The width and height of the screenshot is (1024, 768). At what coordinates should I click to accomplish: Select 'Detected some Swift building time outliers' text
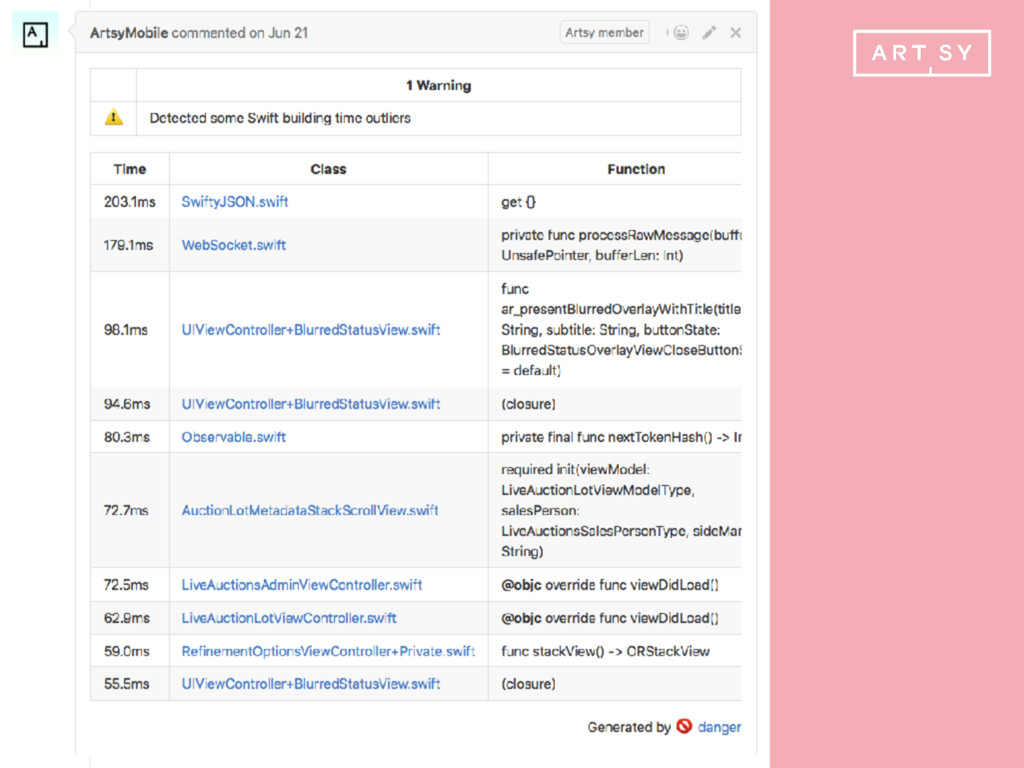click(280, 118)
